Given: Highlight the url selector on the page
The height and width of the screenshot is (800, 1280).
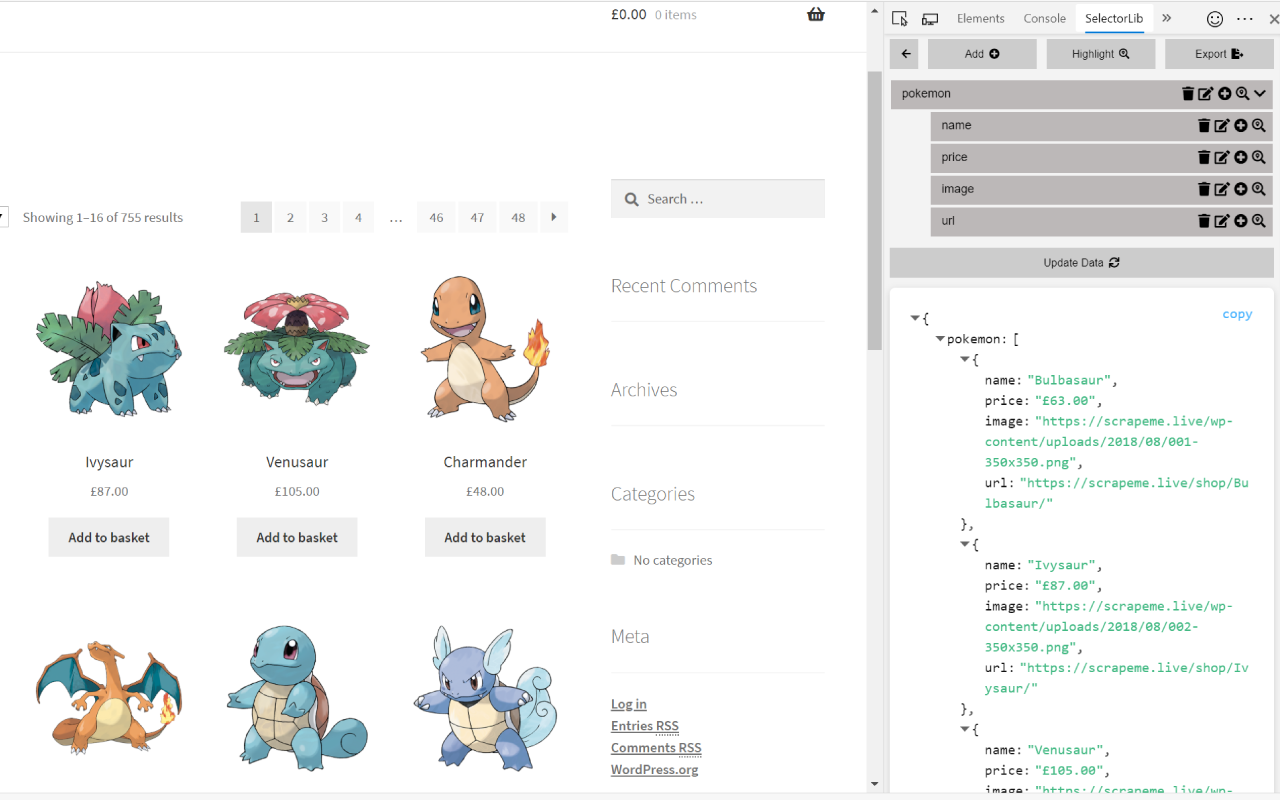Looking at the screenshot, I should point(1258,222).
